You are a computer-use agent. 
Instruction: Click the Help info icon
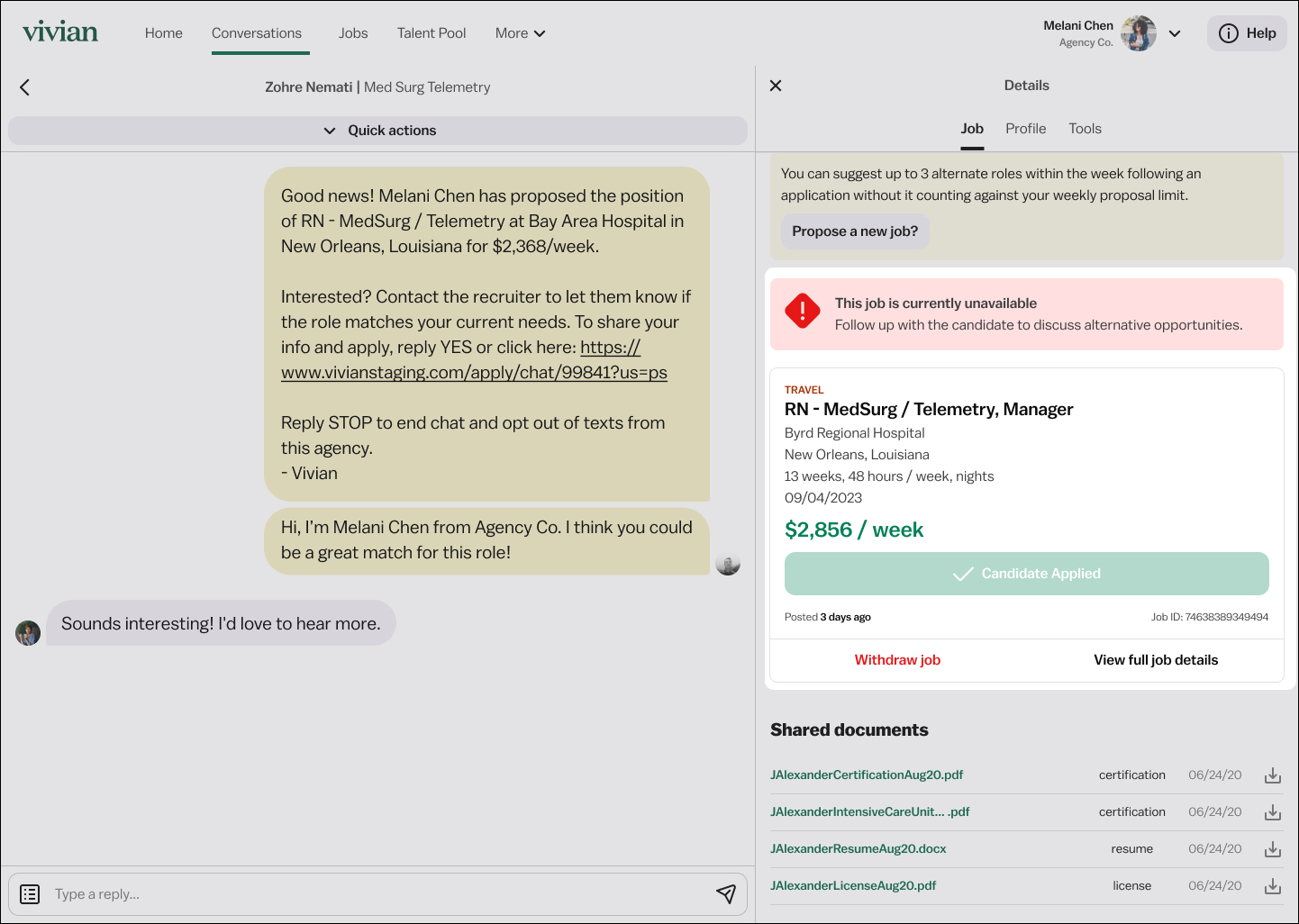point(1229,33)
